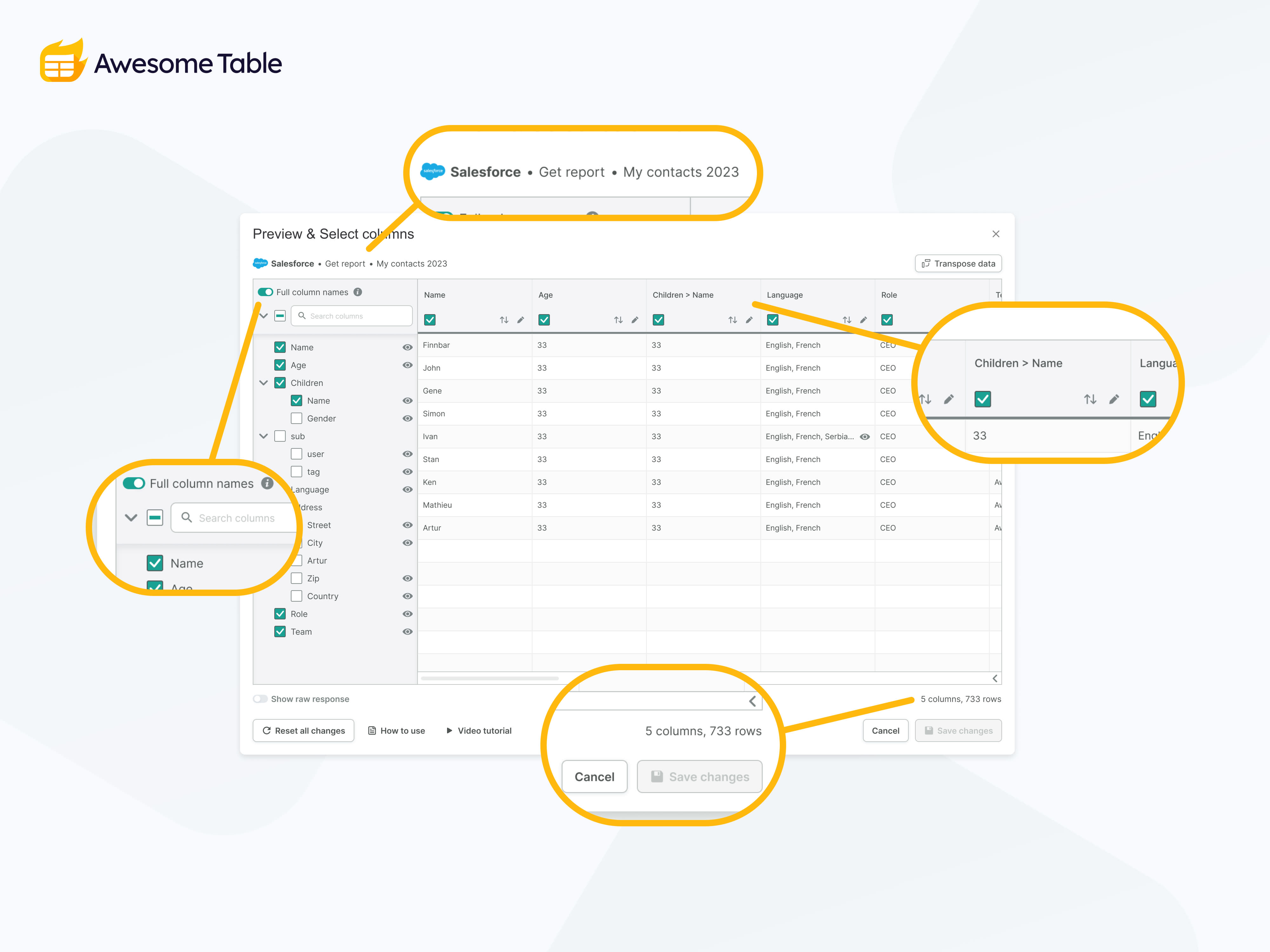Check the user field checkbox

pyautogui.click(x=297, y=454)
